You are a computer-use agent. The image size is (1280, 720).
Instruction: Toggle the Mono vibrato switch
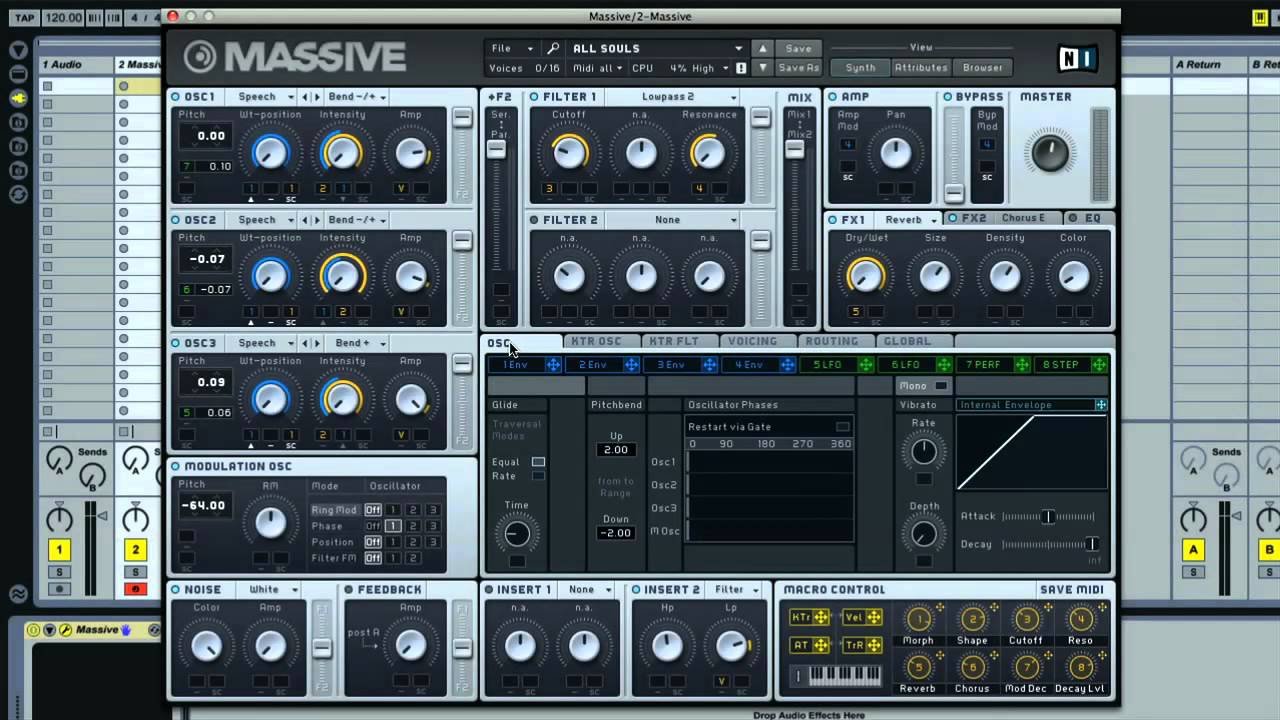click(941, 386)
